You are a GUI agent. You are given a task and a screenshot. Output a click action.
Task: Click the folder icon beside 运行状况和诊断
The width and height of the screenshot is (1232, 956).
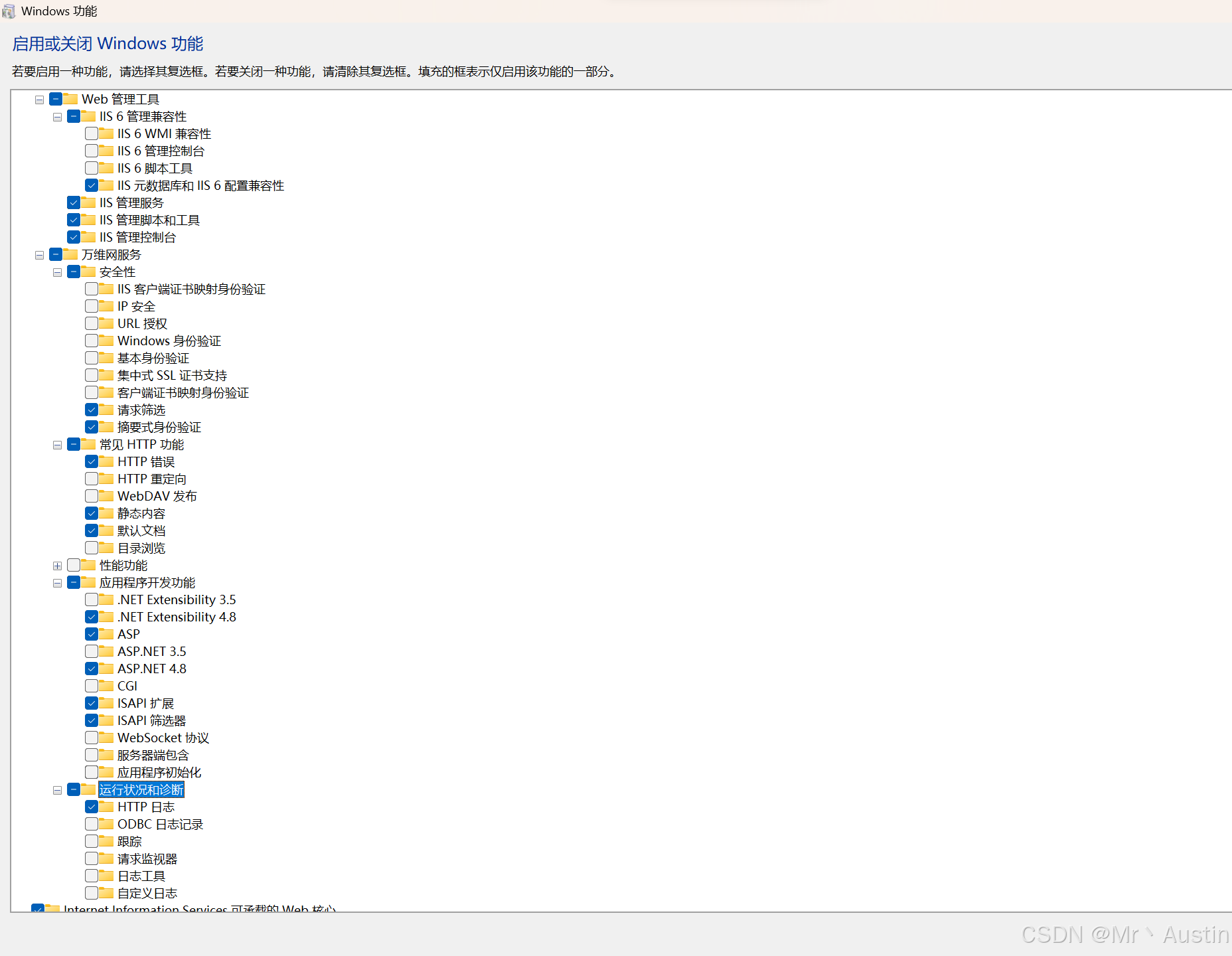(89, 789)
